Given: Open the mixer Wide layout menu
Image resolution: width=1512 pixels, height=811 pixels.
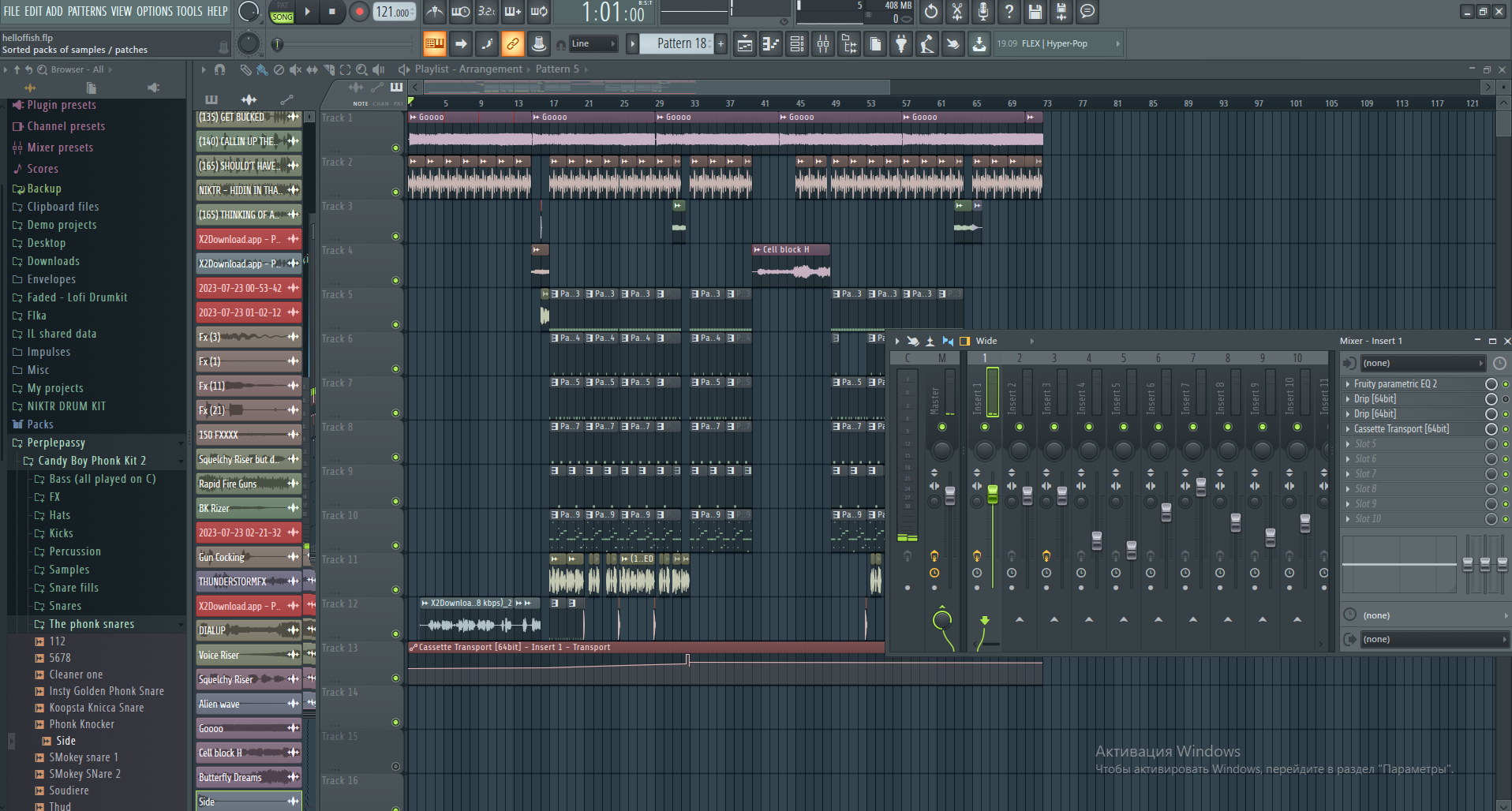Looking at the screenshot, I should click(x=1004, y=341).
